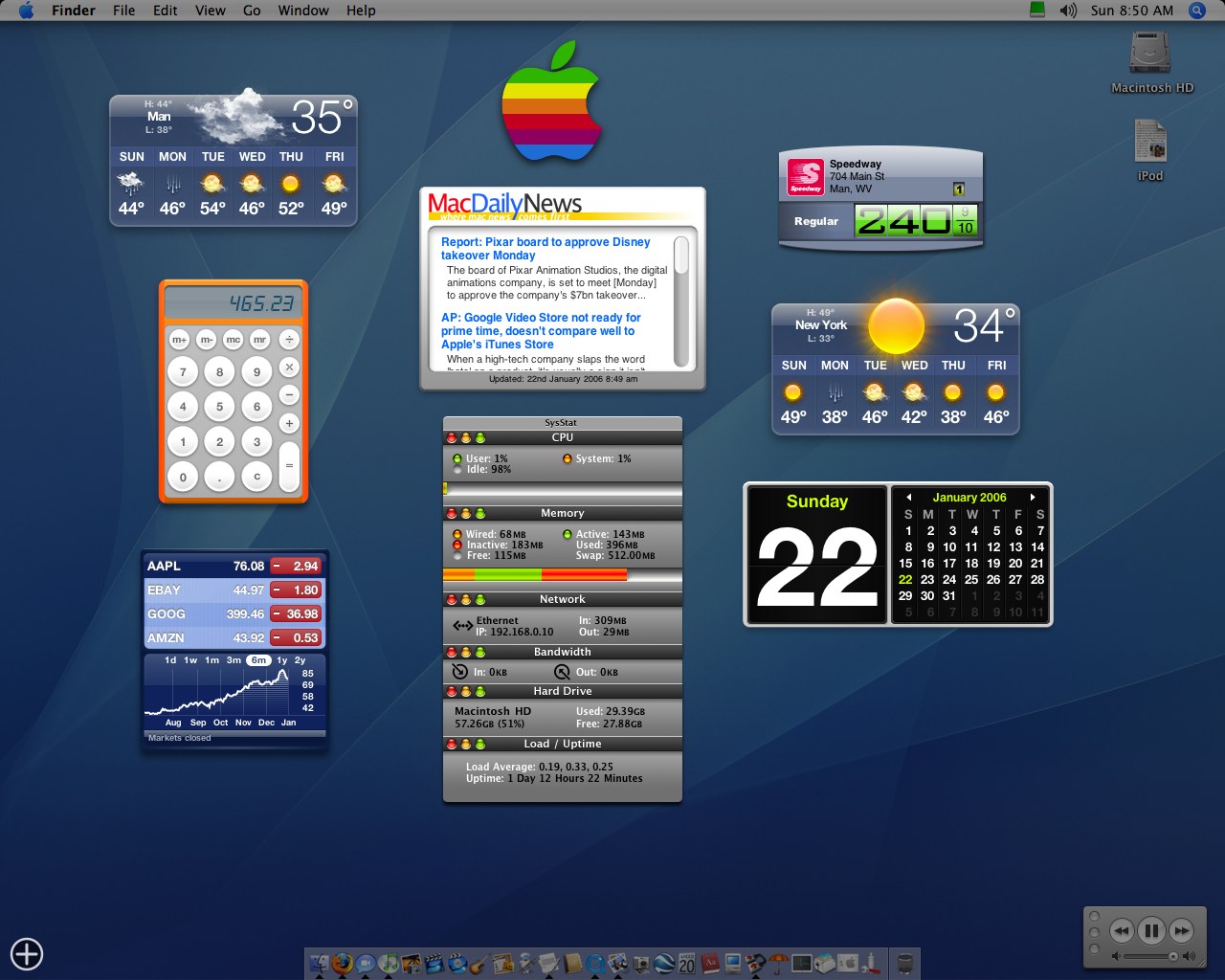Toggle AAPL change value -2.94 display
Screen dimensions: 1225x980
point(296,566)
